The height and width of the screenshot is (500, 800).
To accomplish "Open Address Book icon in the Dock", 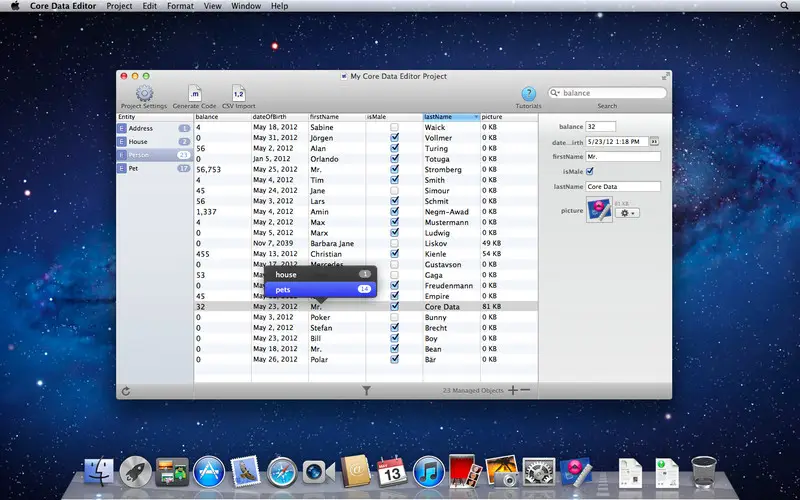I will [355, 471].
